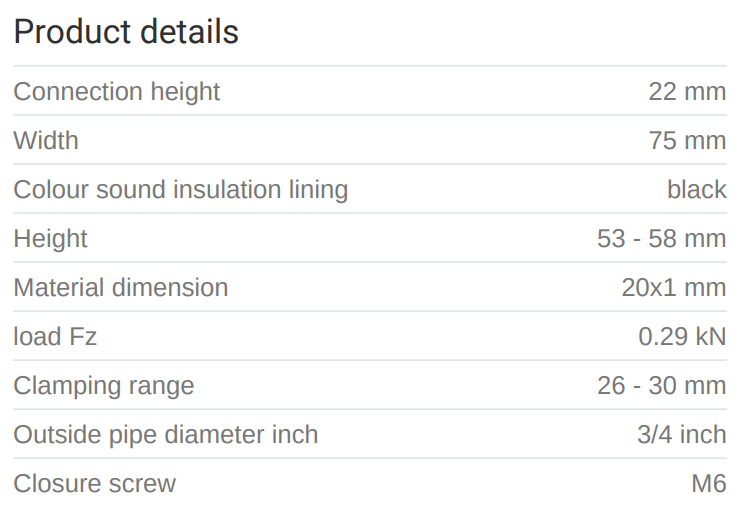
Task: Select the black colour value
Action: [696, 190]
